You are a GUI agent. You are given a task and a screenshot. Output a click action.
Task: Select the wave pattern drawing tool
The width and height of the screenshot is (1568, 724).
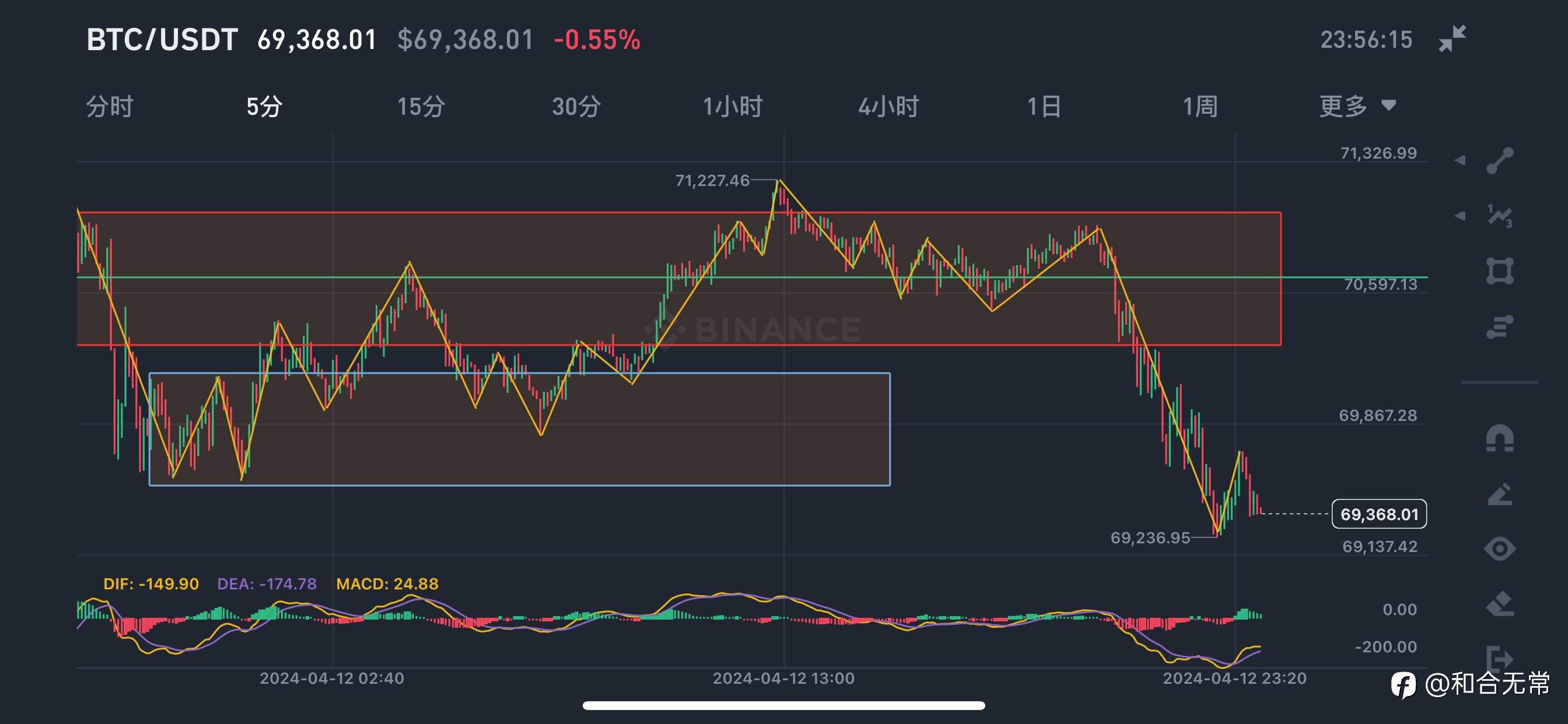(x=1499, y=216)
